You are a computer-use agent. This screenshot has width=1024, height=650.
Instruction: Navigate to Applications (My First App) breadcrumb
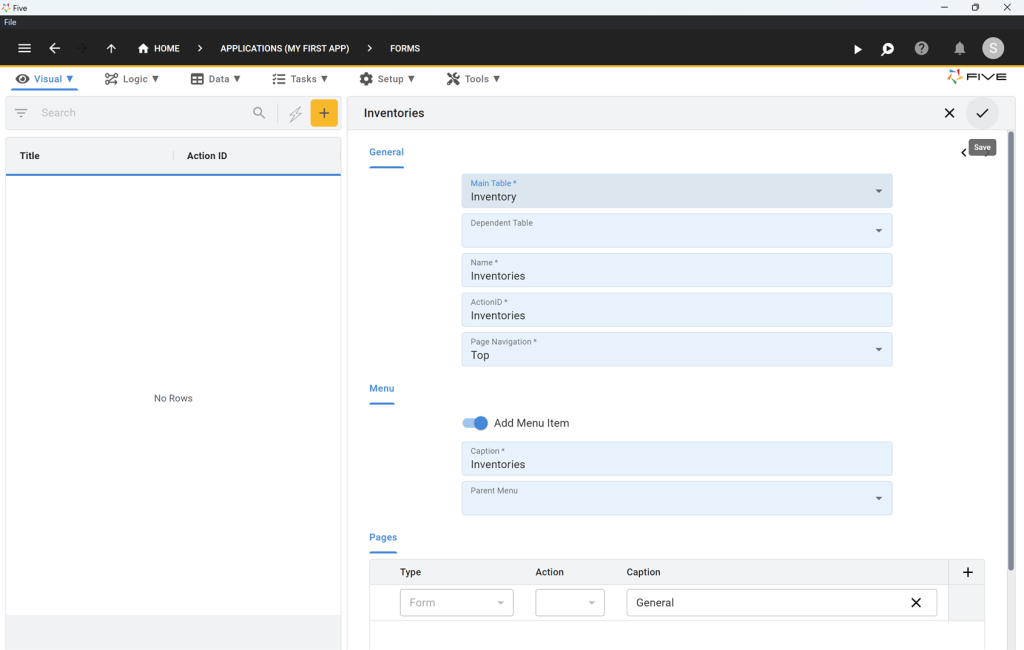pyautogui.click(x=284, y=48)
